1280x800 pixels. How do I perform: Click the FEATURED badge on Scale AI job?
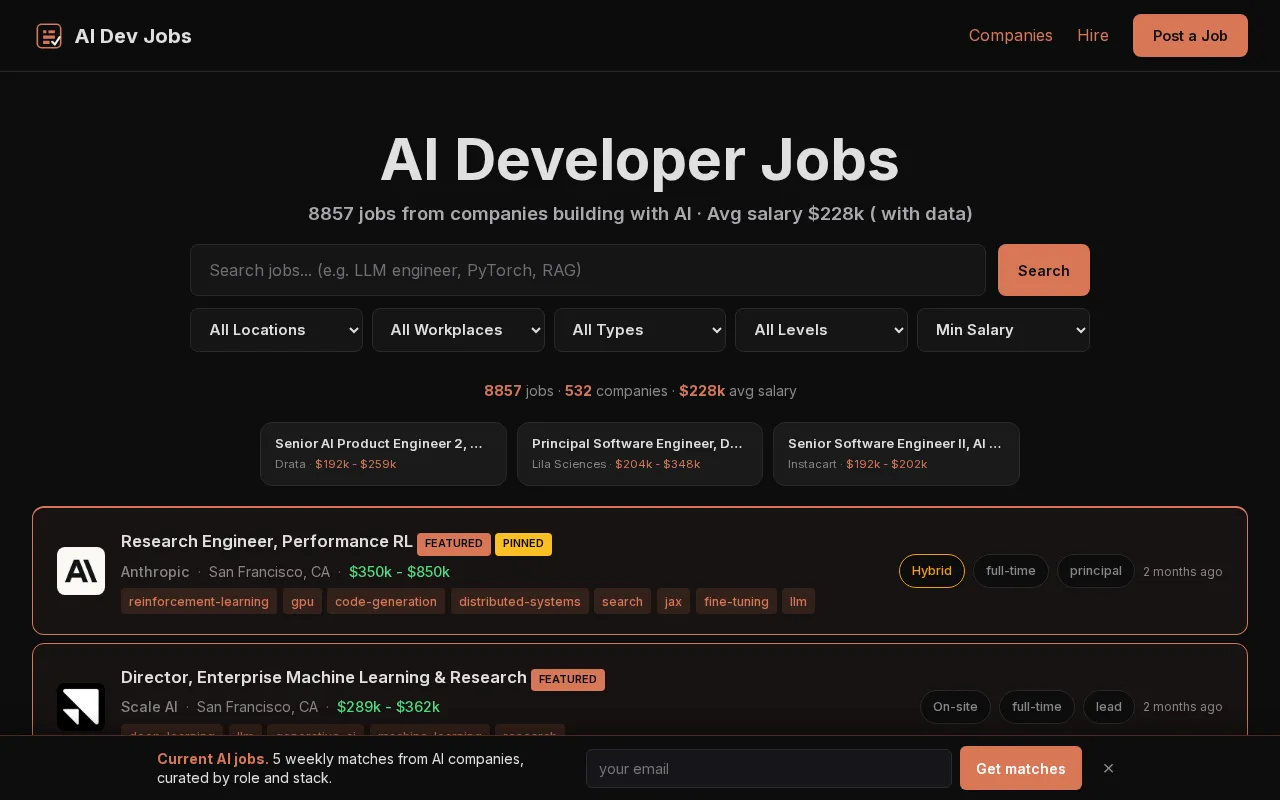pos(568,680)
